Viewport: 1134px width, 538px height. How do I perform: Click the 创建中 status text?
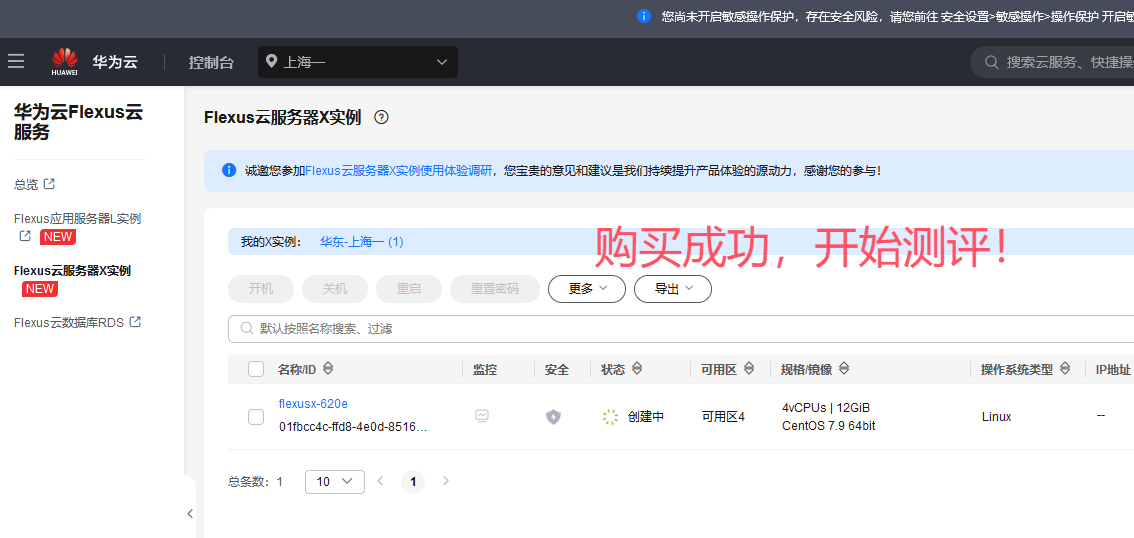point(646,417)
